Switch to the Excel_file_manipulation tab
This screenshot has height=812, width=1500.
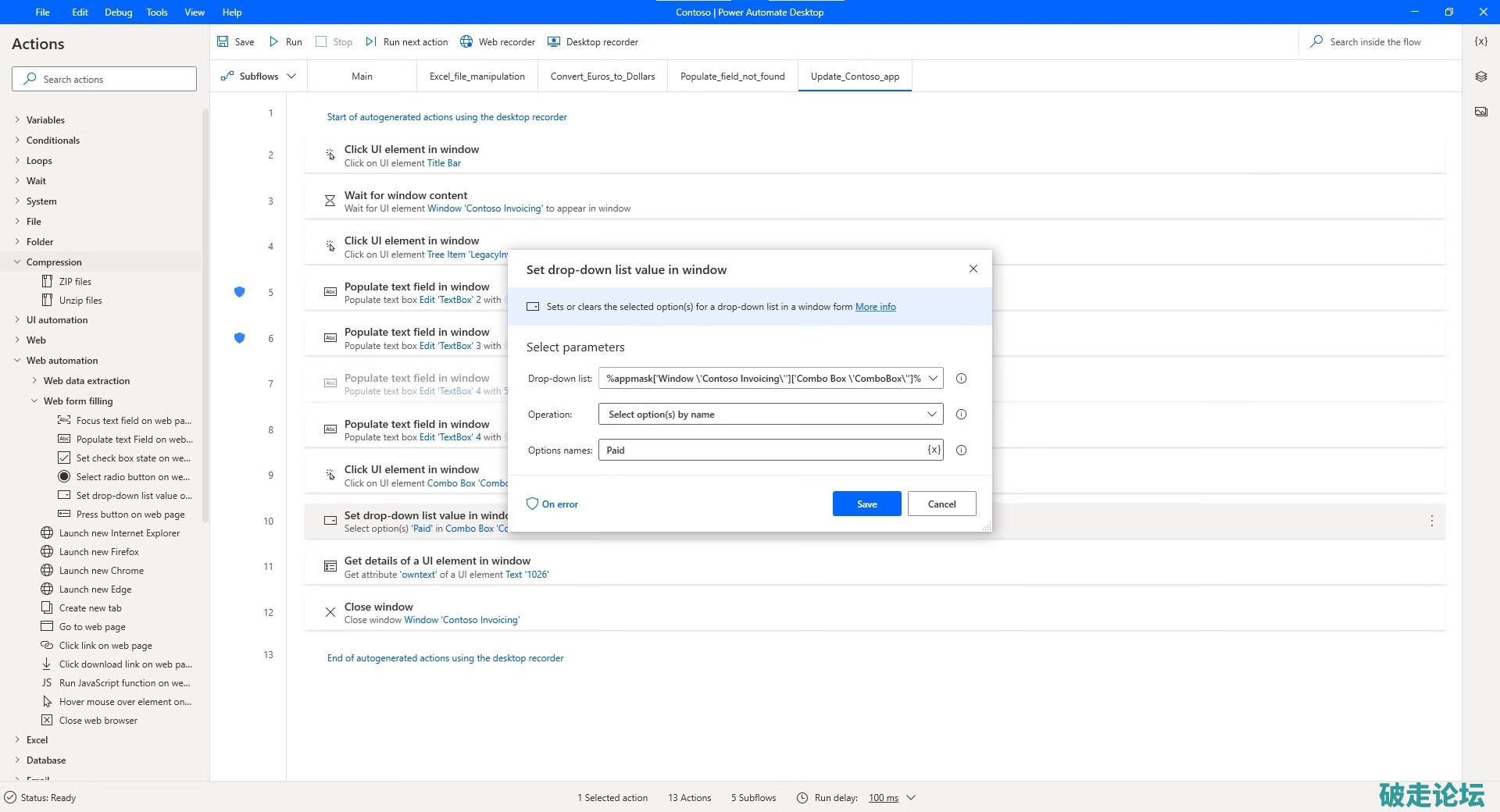point(477,77)
